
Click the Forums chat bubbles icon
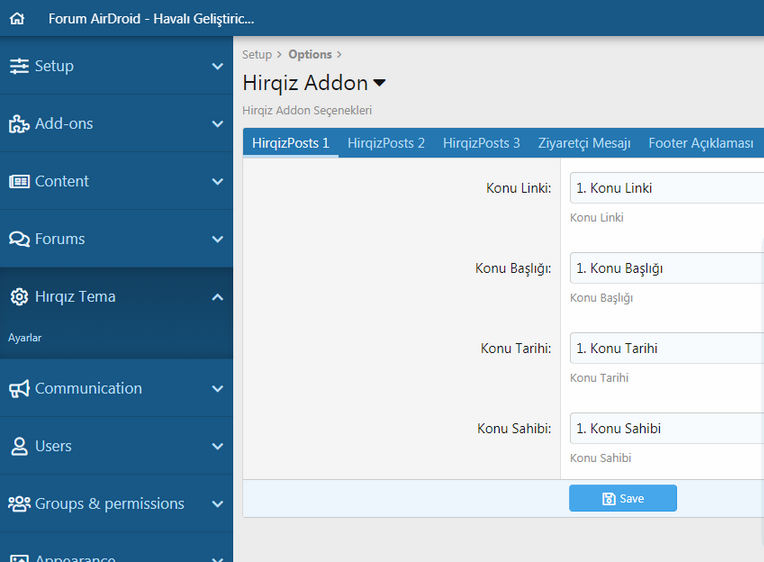pyautogui.click(x=19, y=239)
